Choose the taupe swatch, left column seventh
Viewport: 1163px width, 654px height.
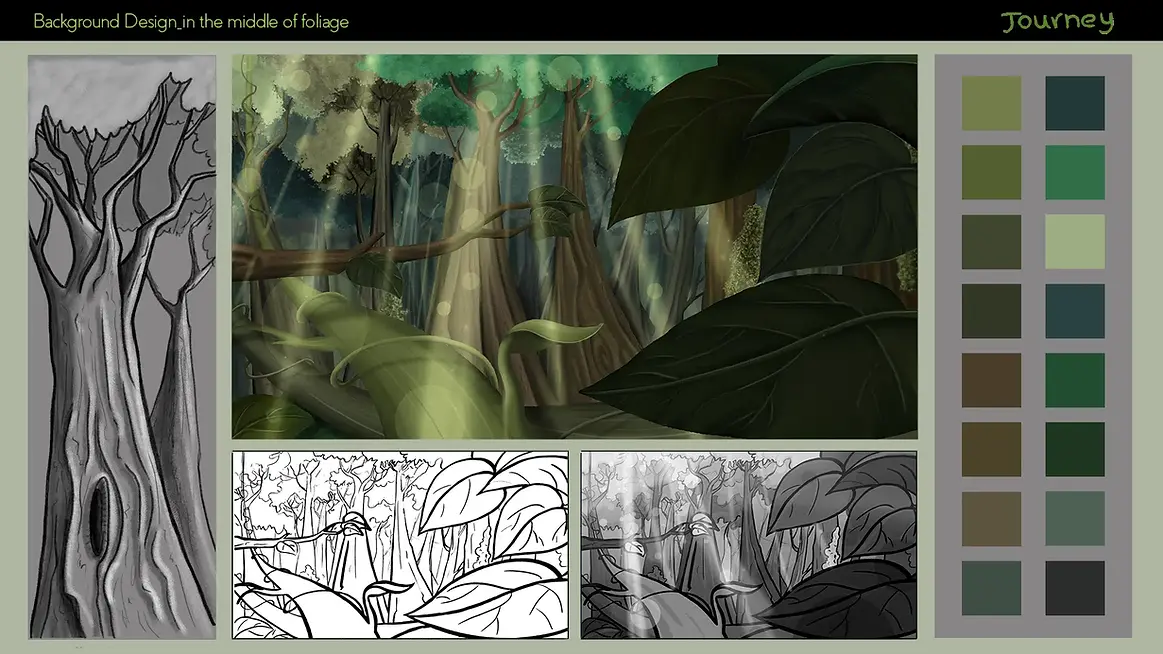click(x=991, y=518)
